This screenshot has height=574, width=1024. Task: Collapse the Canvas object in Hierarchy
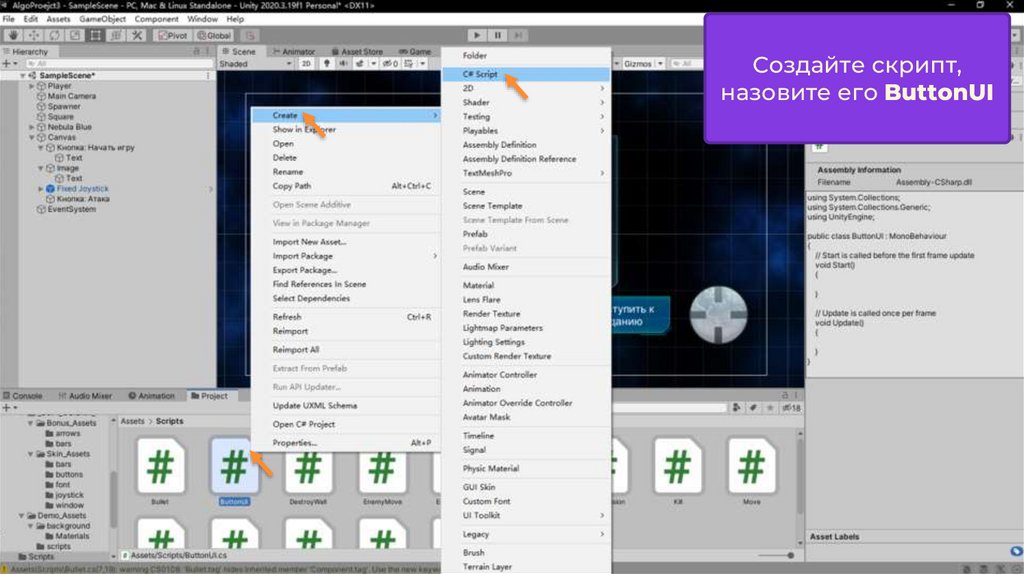point(31,138)
